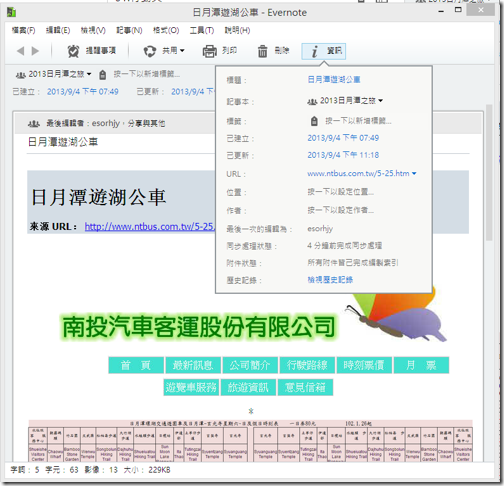Click the size 229KB status bar entry
Screen dimensions: 504x486
tap(147, 470)
